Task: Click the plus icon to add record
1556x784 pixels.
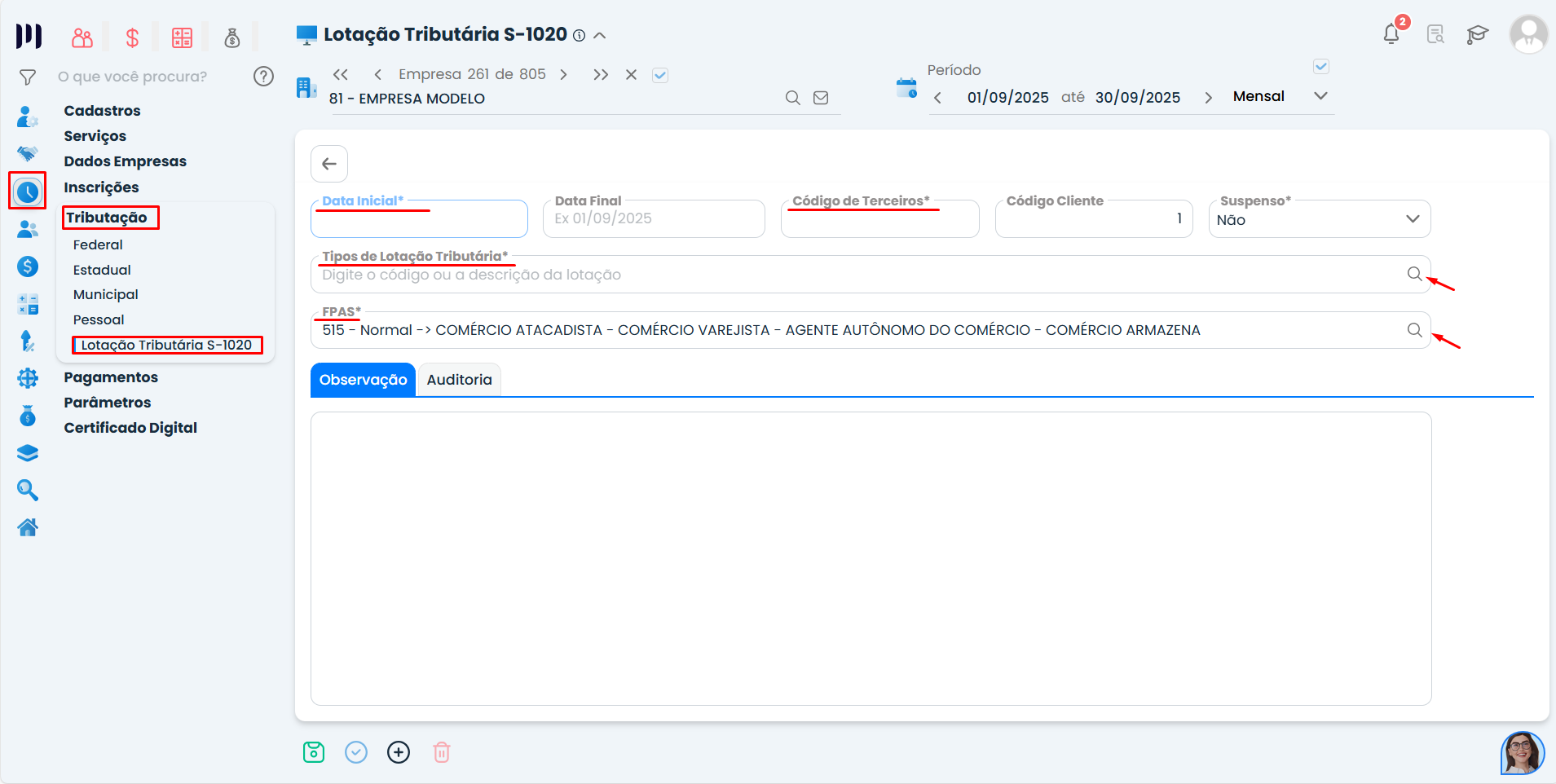Action: coord(399,752)
